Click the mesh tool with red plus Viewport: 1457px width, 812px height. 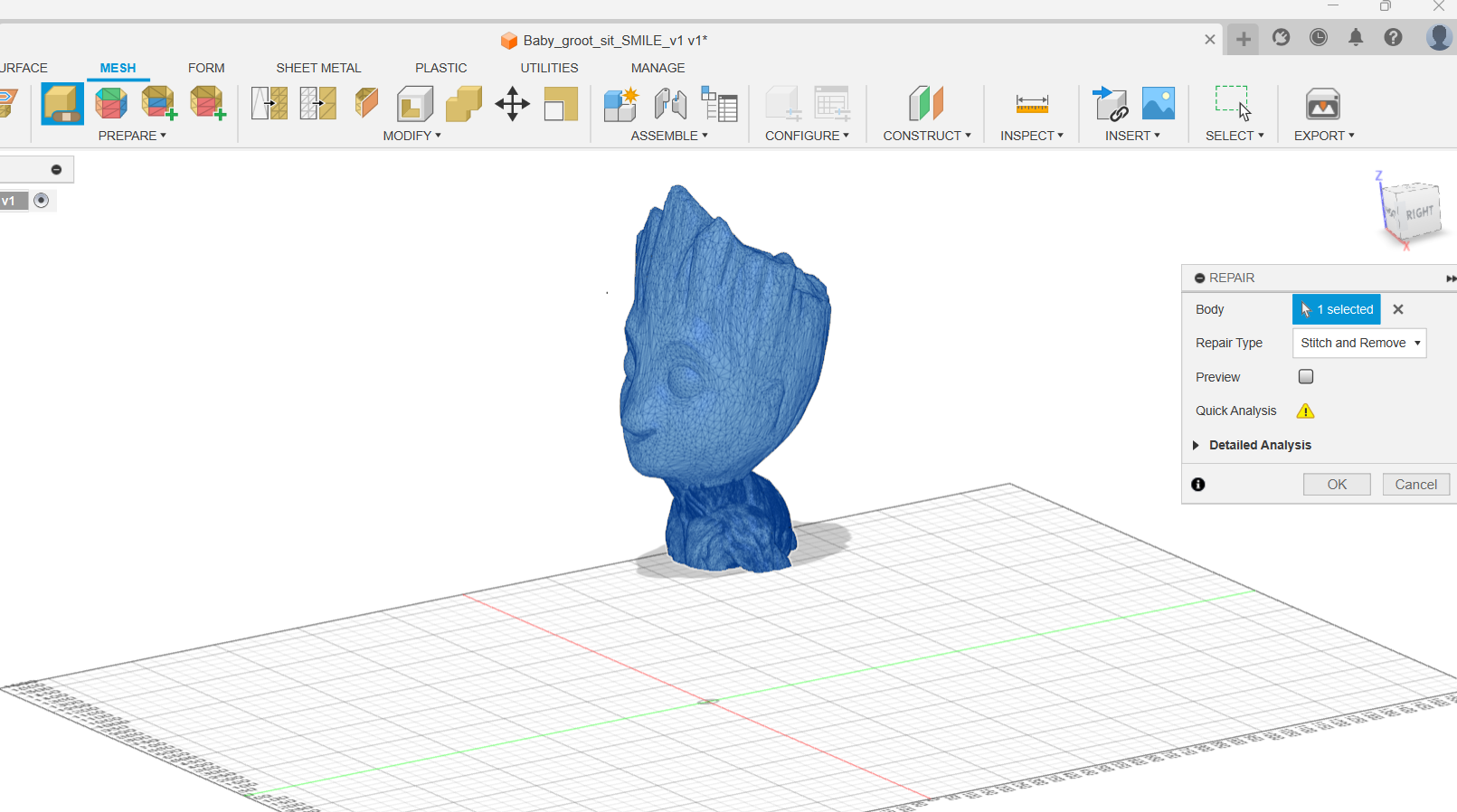click(x=207, y=103)
